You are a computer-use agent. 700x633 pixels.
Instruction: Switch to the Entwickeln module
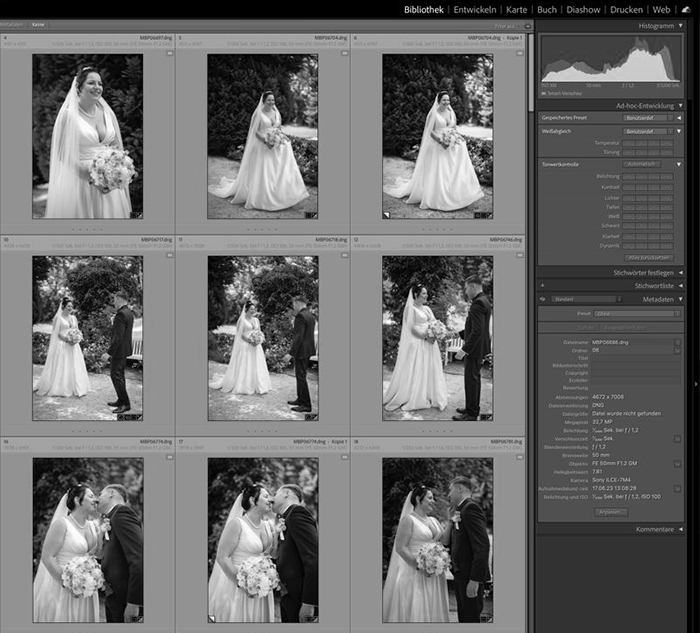pyautogui.click(x=472, y=9)
